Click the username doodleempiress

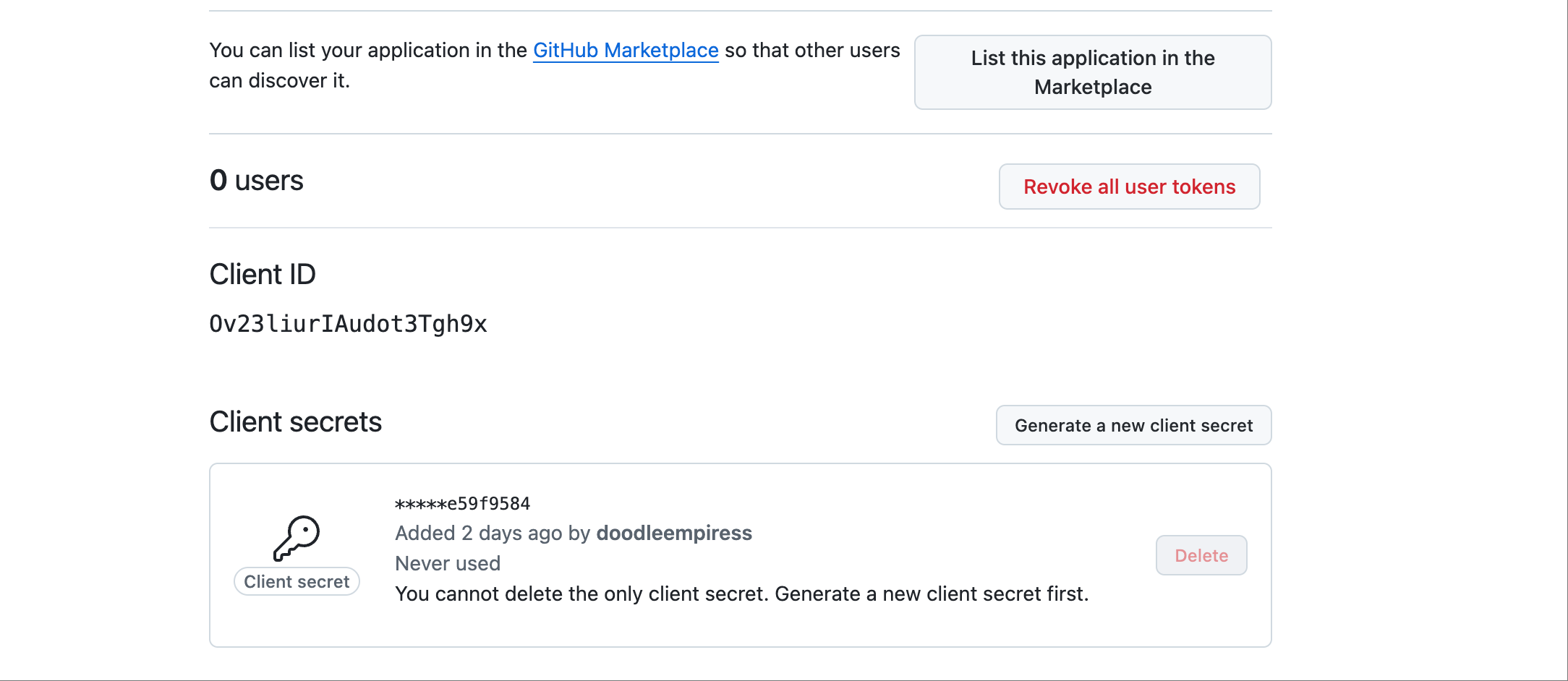click(673, 533)
